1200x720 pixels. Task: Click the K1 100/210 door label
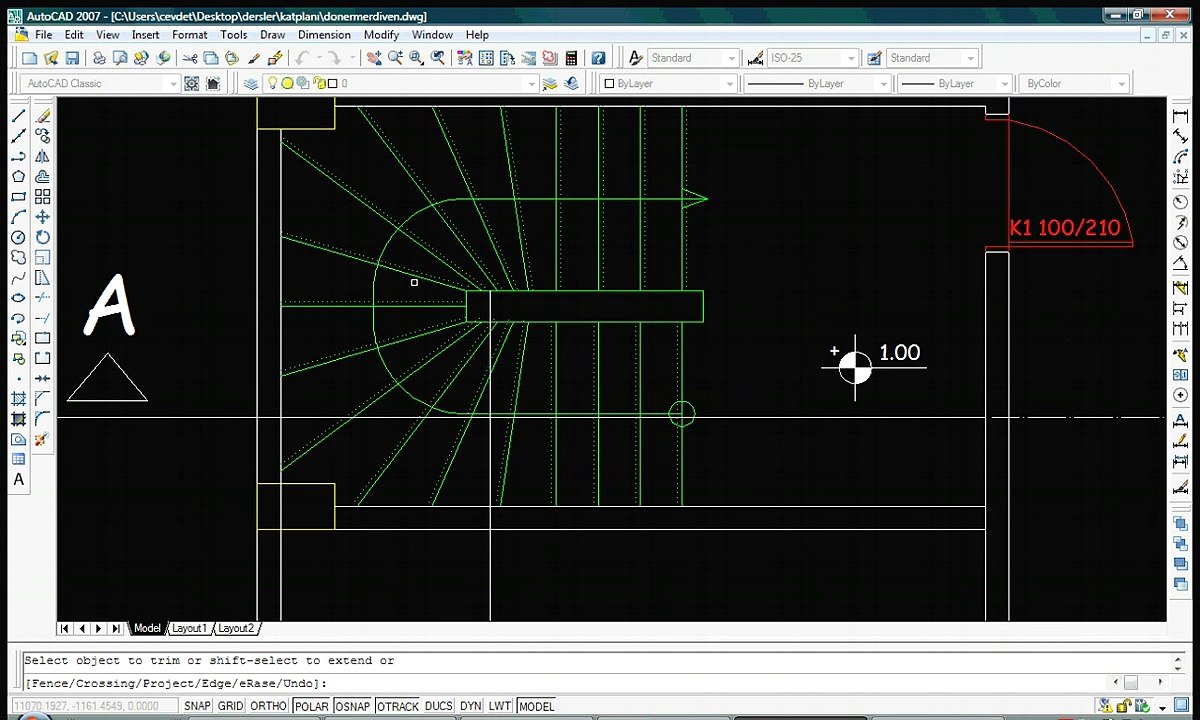[1065, 228]
